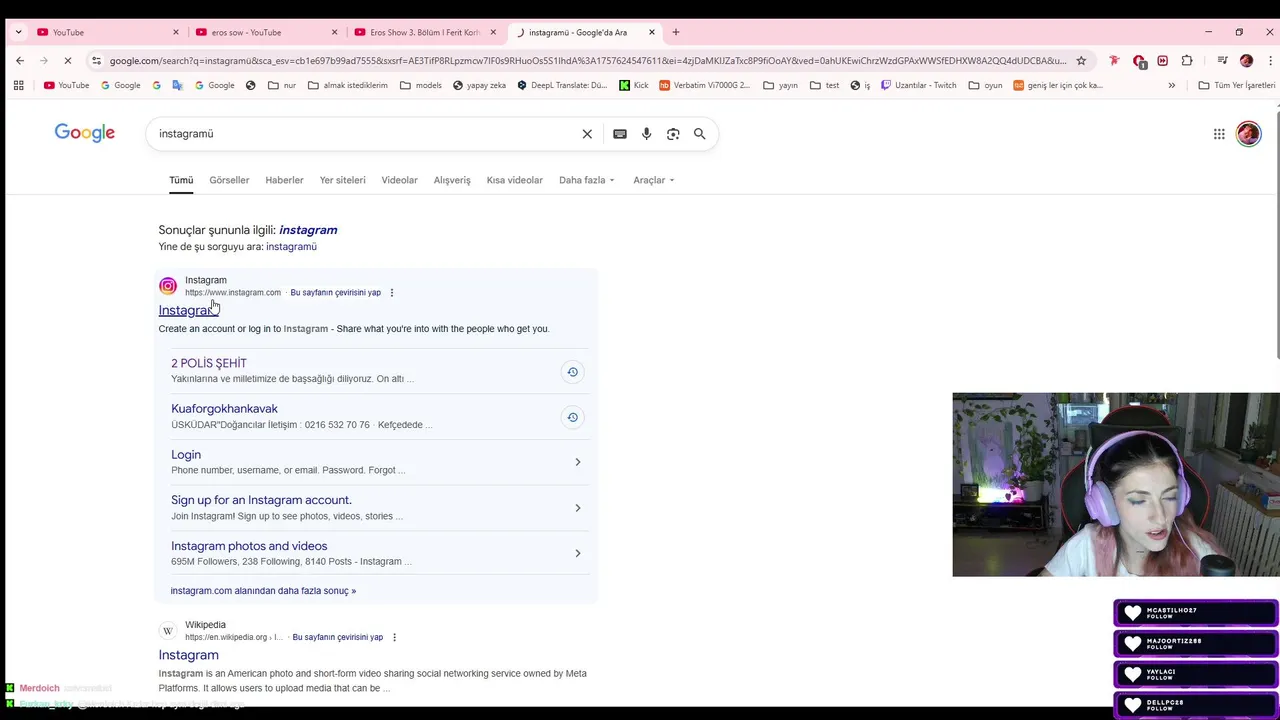Stop loading the page
The height and width of the screenshot is (720, 1280).
point(67,61)
